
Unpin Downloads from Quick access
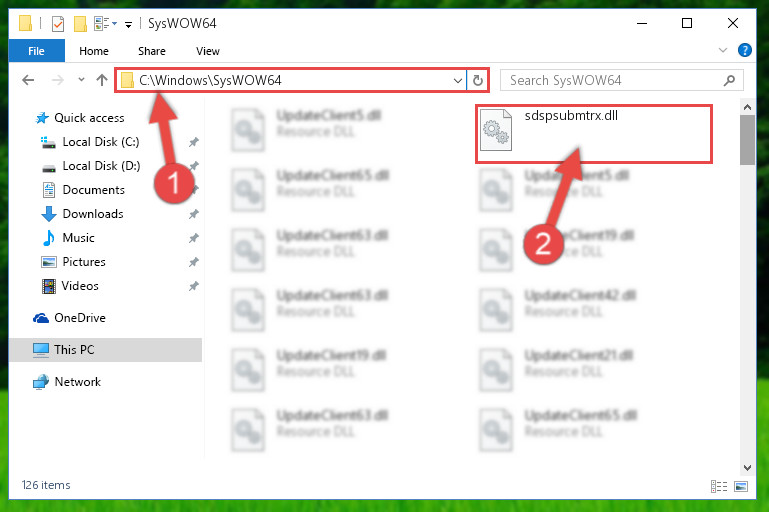coord(194,214)
